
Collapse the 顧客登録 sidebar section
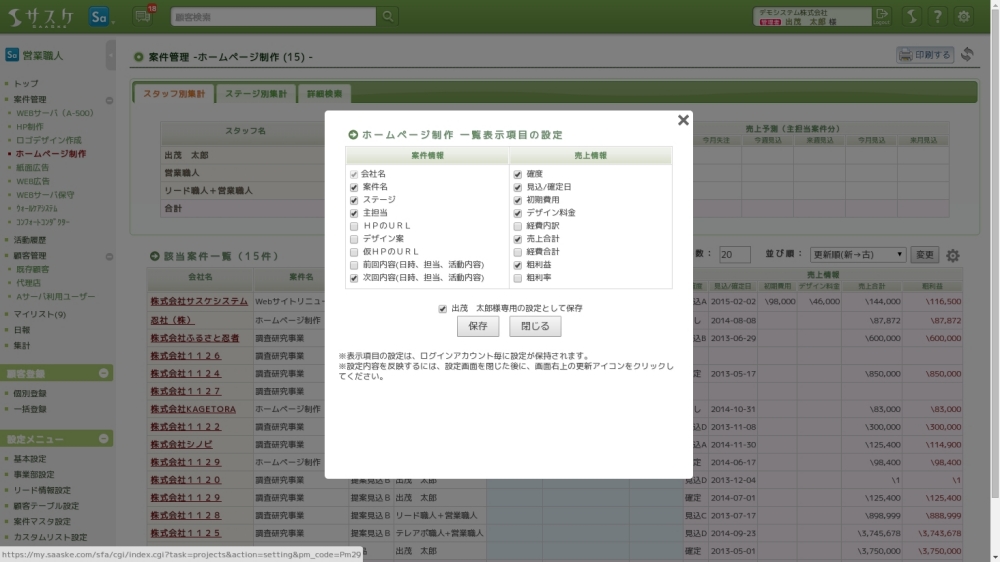[105, 374]
